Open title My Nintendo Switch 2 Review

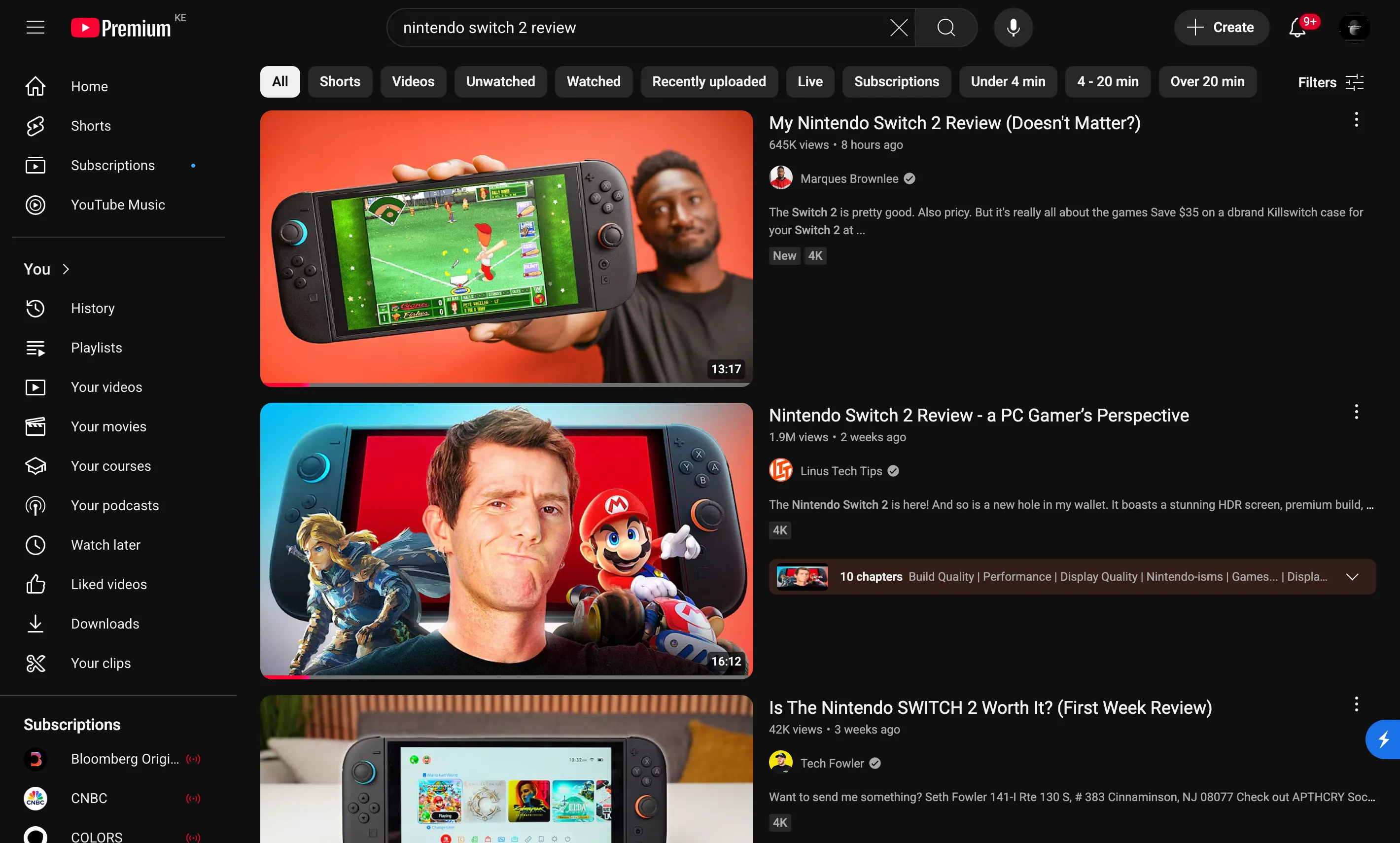[x=954, y=123]
